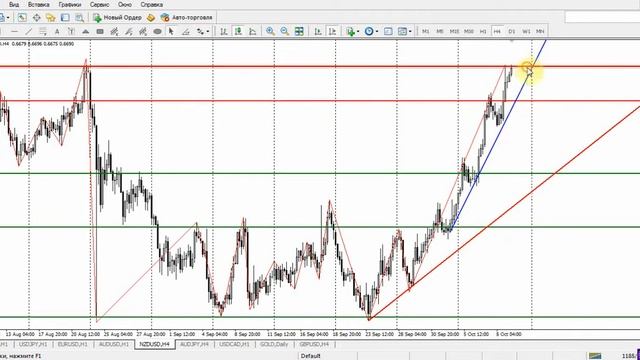Select the horizontal line drawing tool
The height and width of the screenshot is (360, 640).
point(14,31)
